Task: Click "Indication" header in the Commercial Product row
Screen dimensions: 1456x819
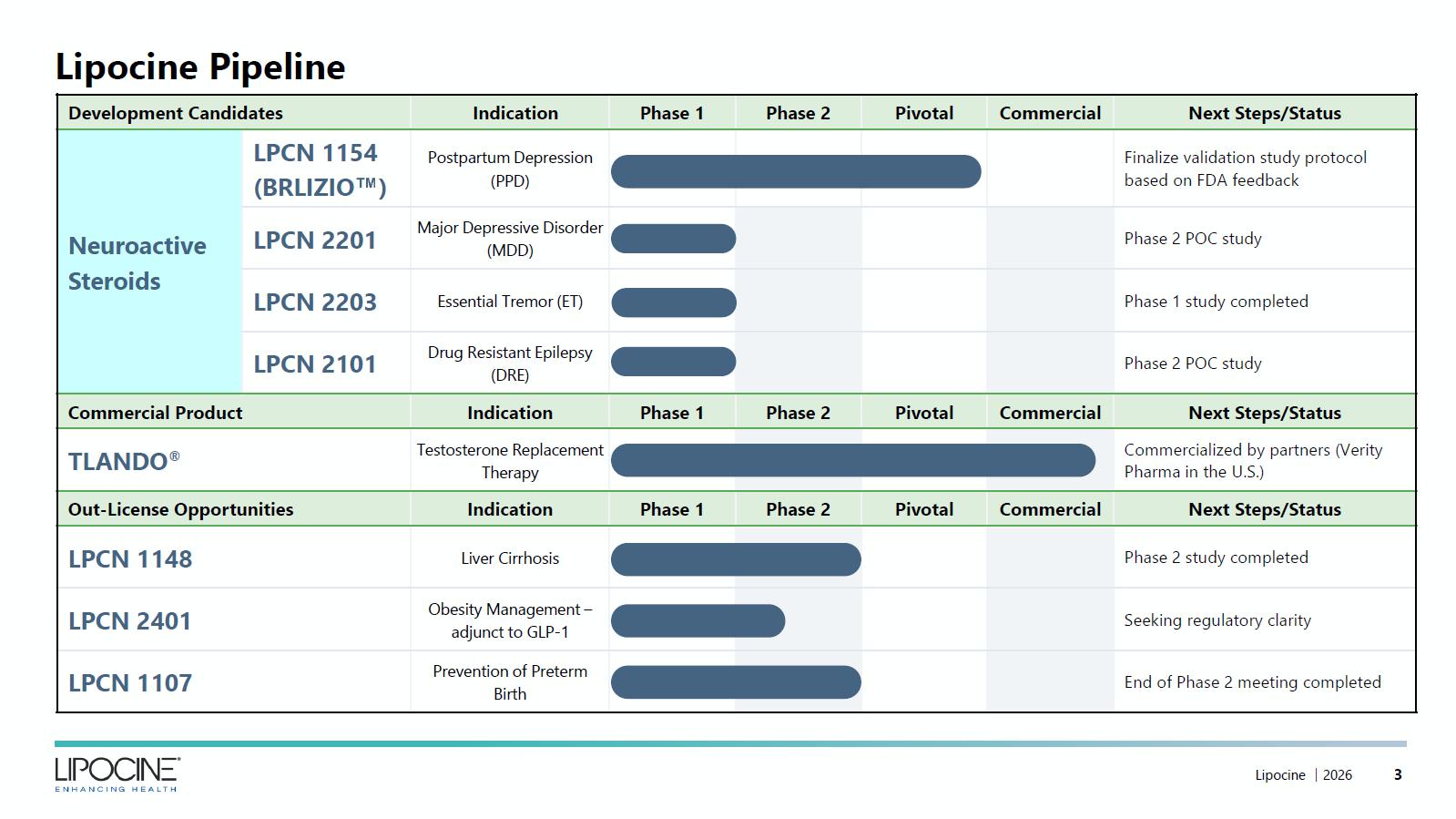Action: [x=510, y=413]
